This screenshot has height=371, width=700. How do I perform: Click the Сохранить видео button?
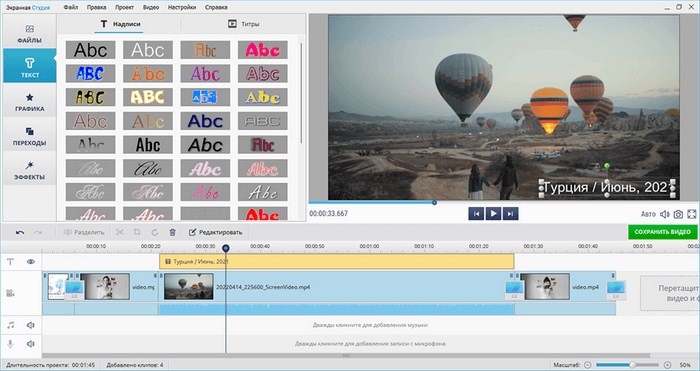[662, 232]
